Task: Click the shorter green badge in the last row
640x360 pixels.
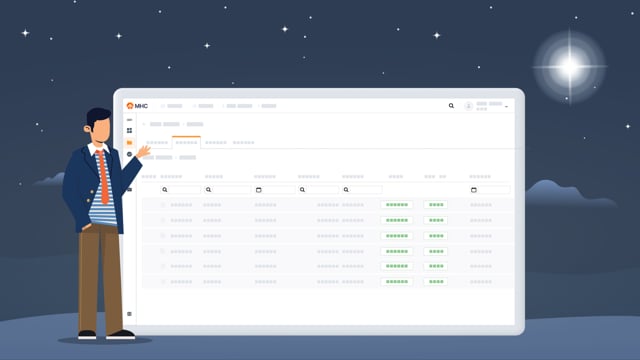Action: tap(436, 282)
